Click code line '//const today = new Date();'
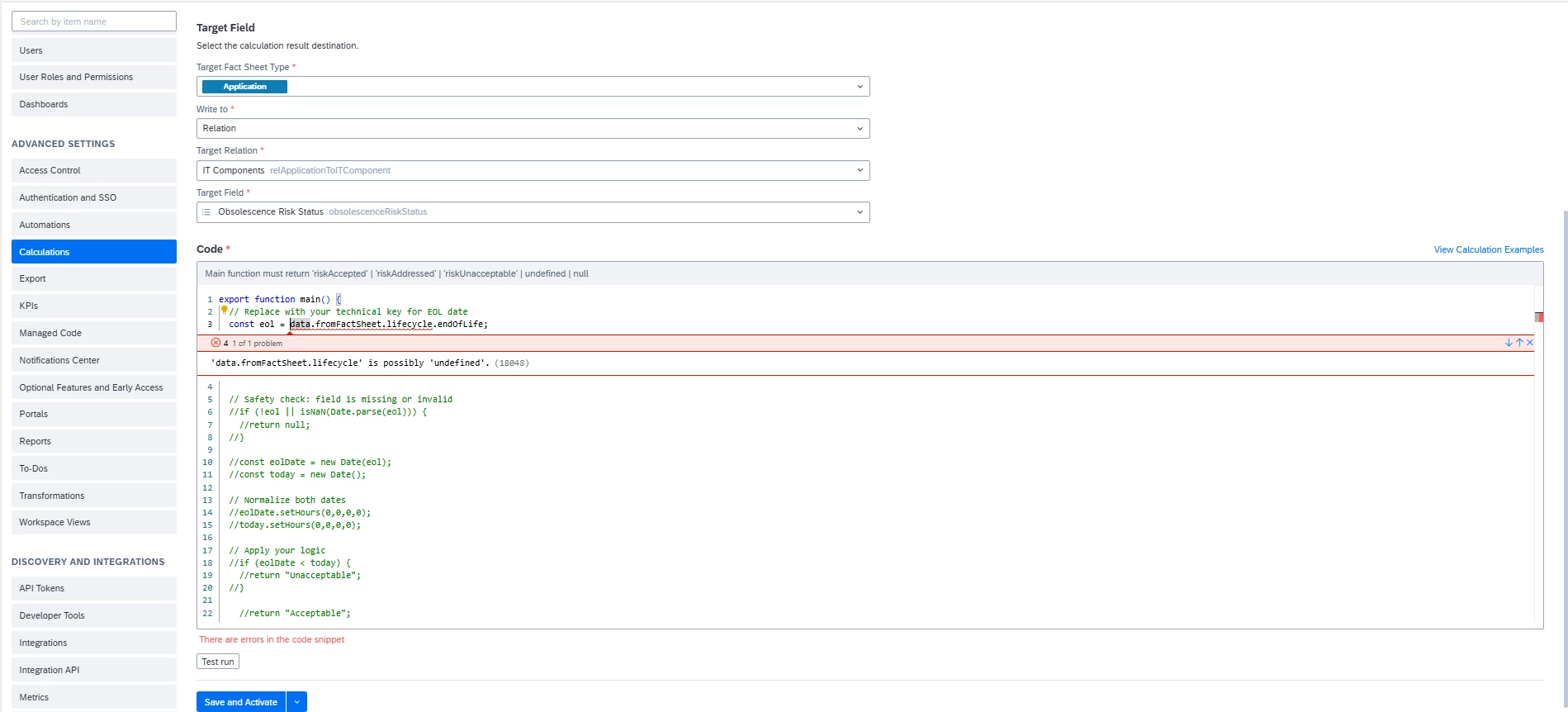This screenshot has height=712, width=1568. pos(297,475)
